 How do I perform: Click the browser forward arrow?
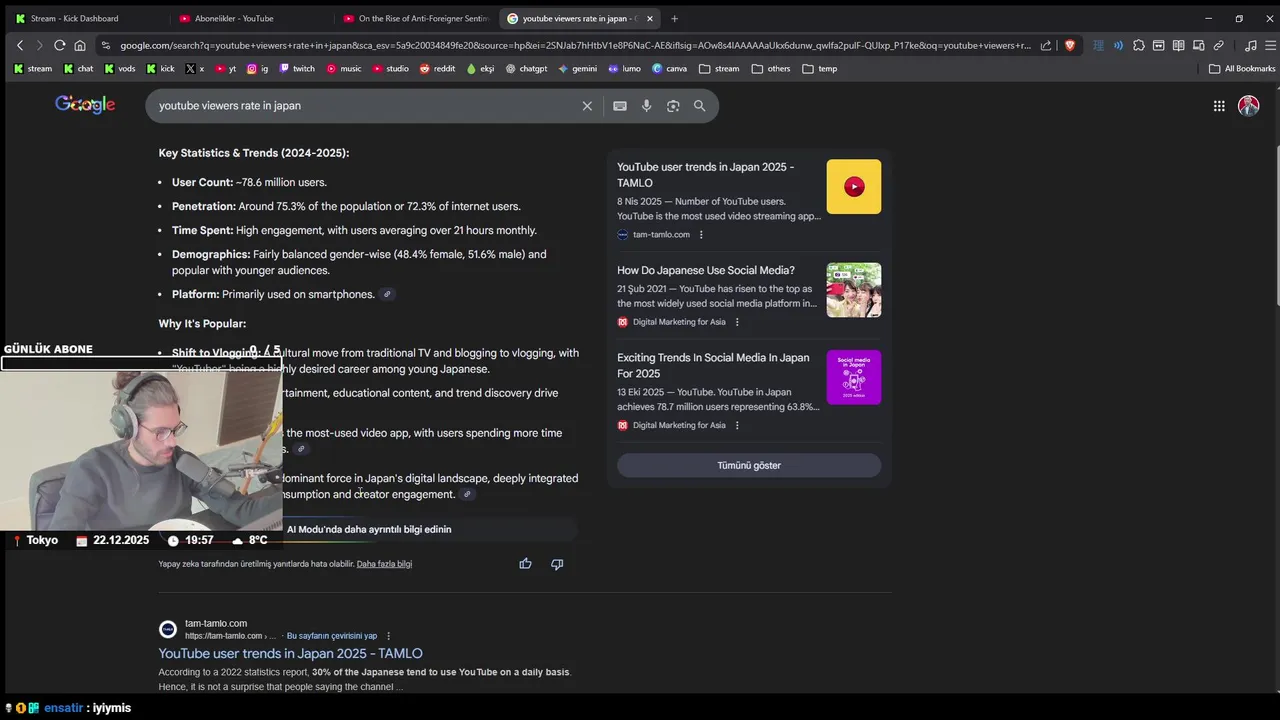point(39,45)
